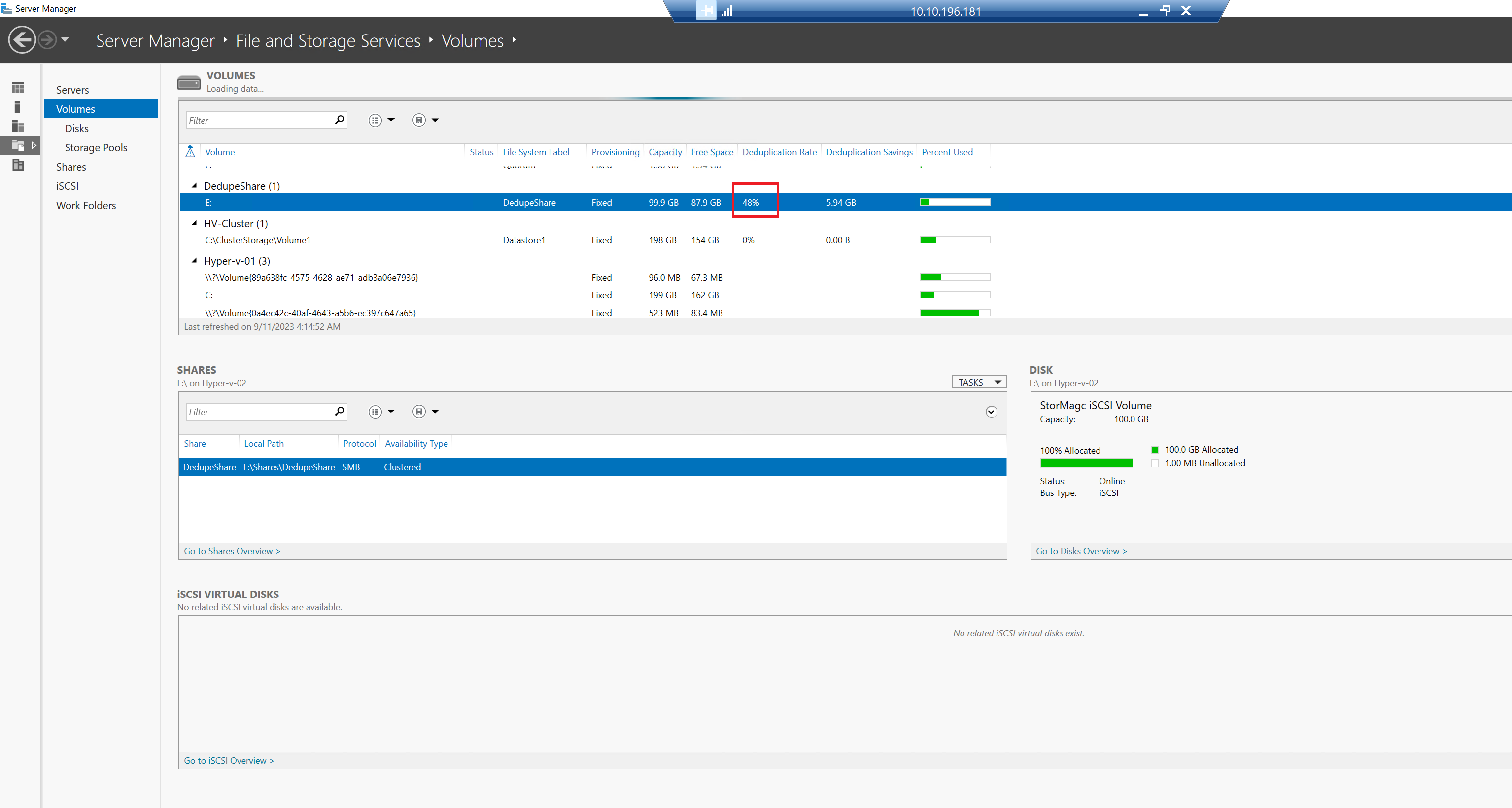Open the iSCSI page
This screenshot has width=1512, height=808.
pos(68,185)
